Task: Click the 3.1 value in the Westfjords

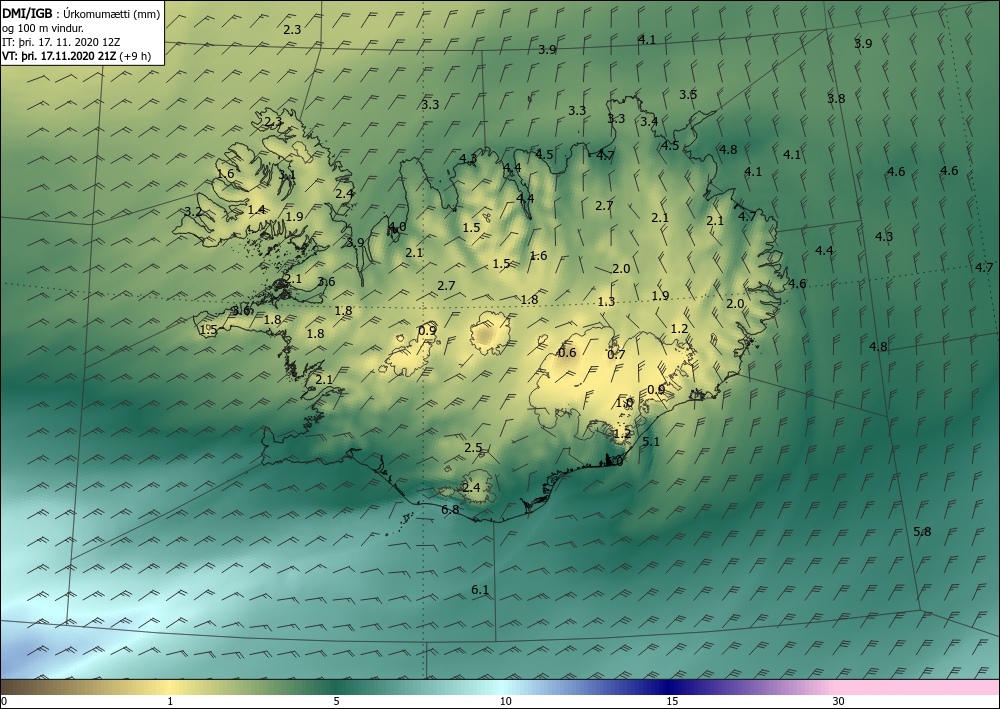Action: coord(287,175)
